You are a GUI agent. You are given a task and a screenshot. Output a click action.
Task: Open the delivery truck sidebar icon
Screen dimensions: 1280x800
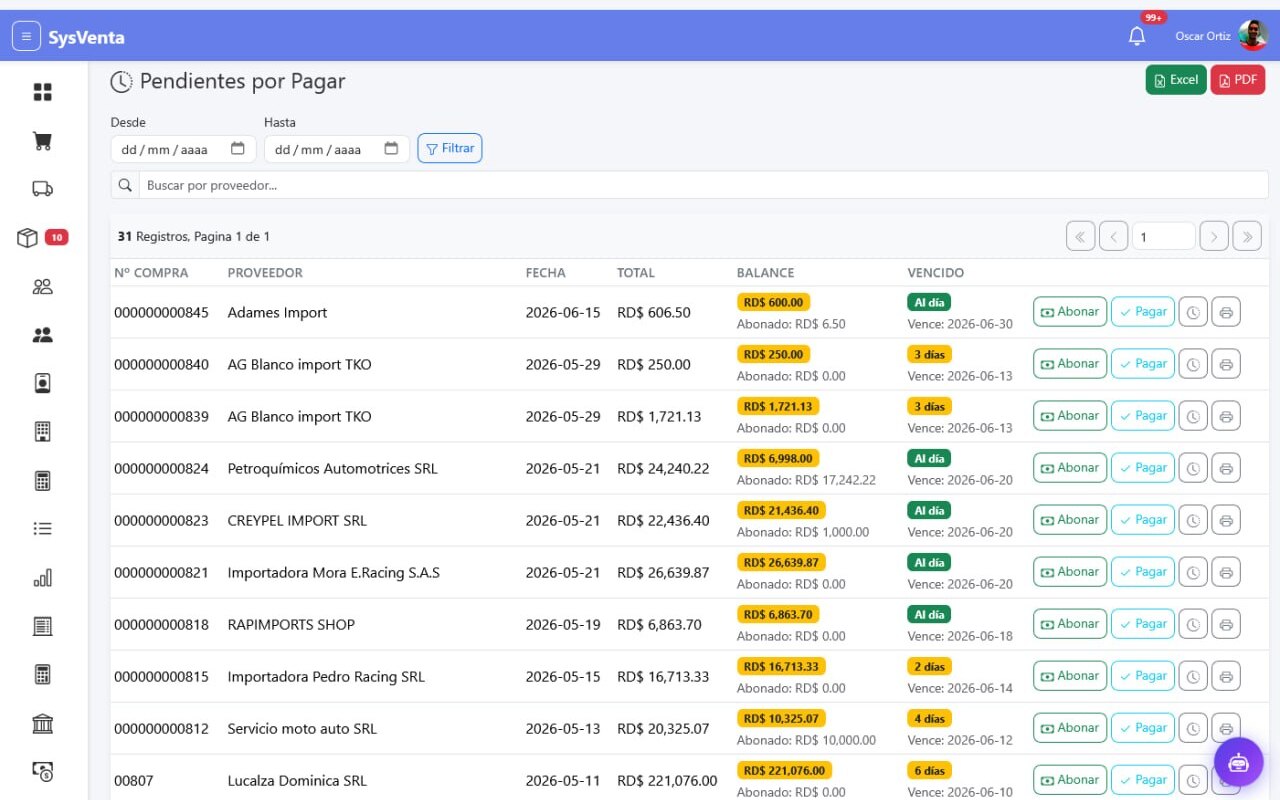[x=42, y=189]
